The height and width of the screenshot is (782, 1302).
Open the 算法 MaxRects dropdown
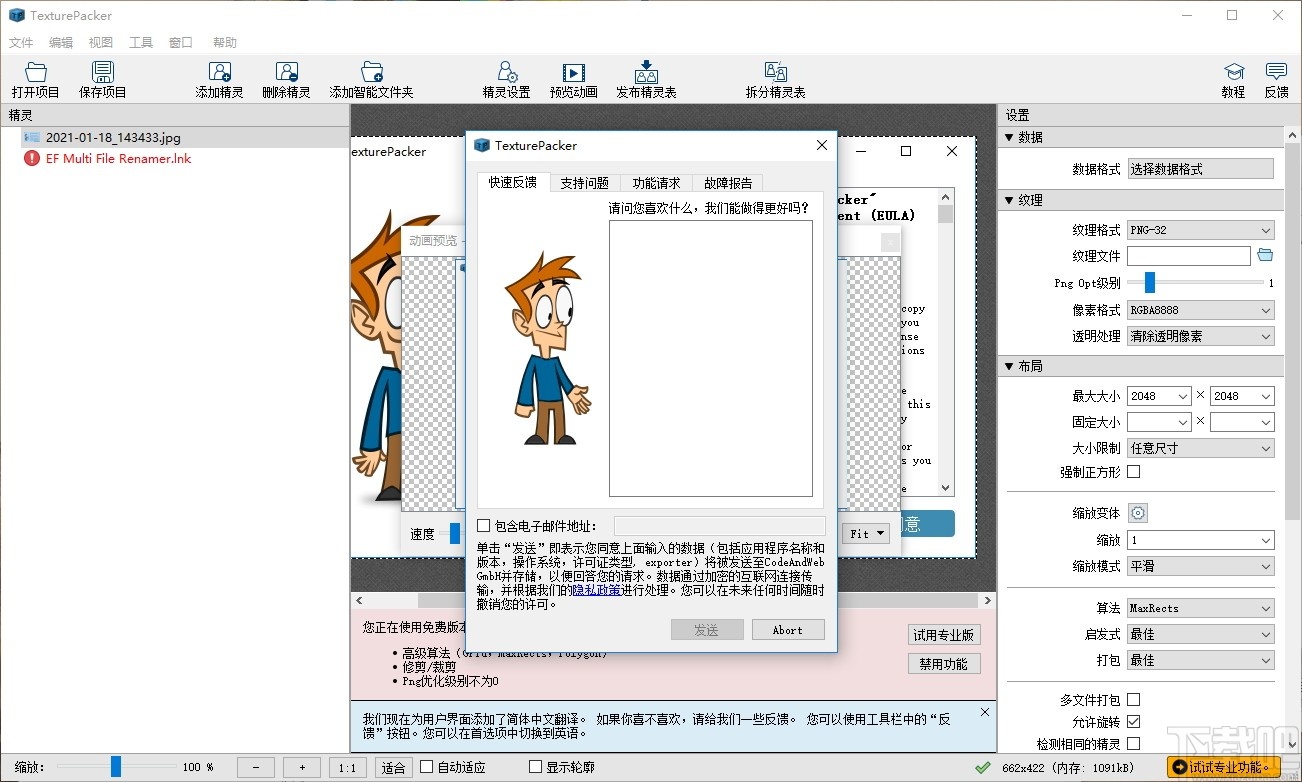[1201, 608]
